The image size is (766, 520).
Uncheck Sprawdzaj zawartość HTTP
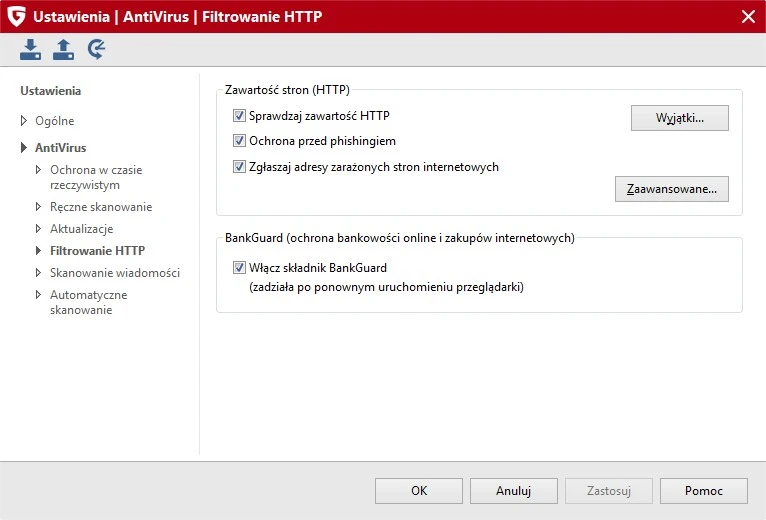(x=239, y=116)
